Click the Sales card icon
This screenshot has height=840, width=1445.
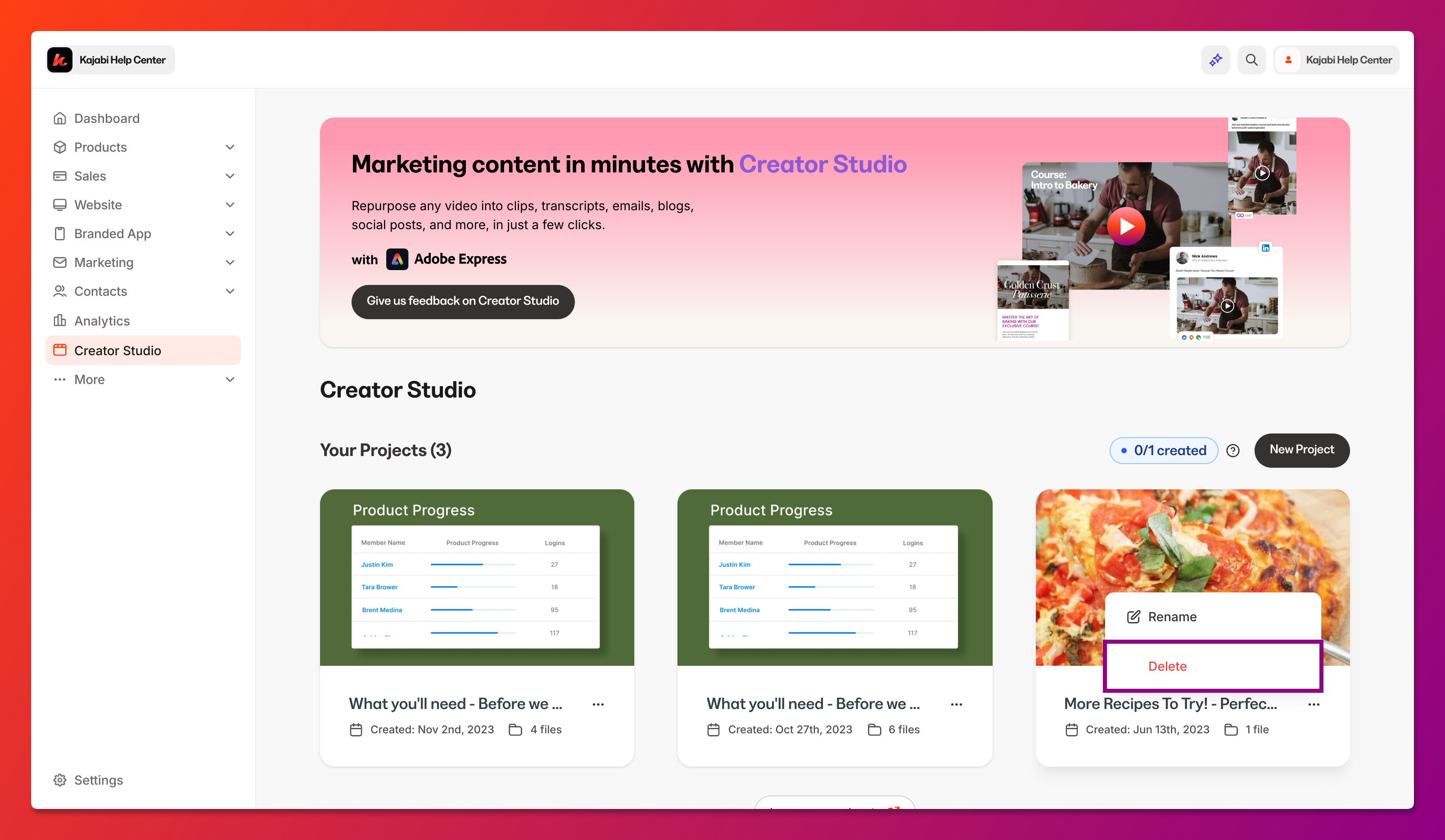(59, 176)
